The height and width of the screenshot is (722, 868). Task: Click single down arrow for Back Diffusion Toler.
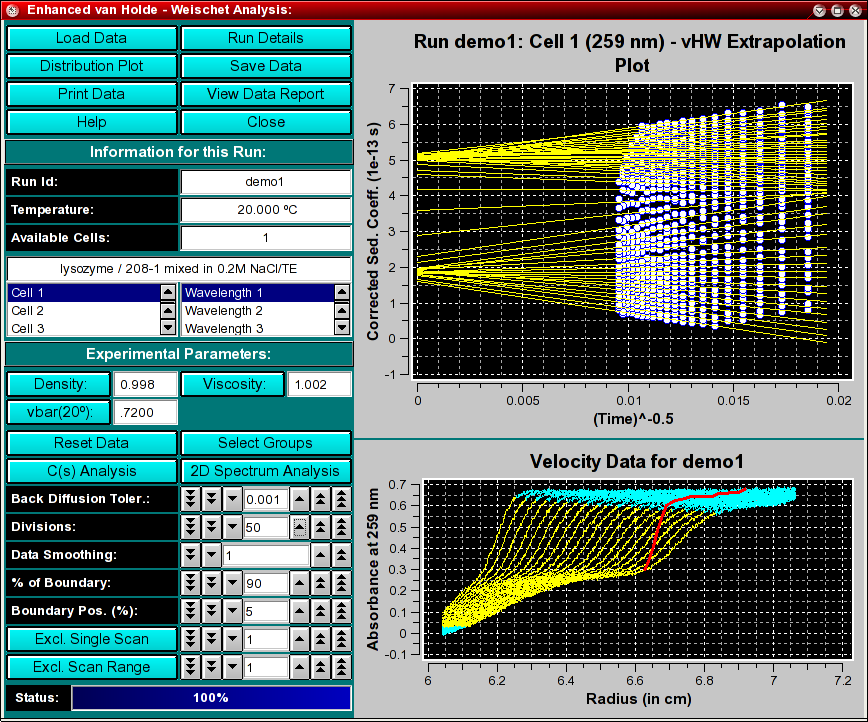point(232,499)
